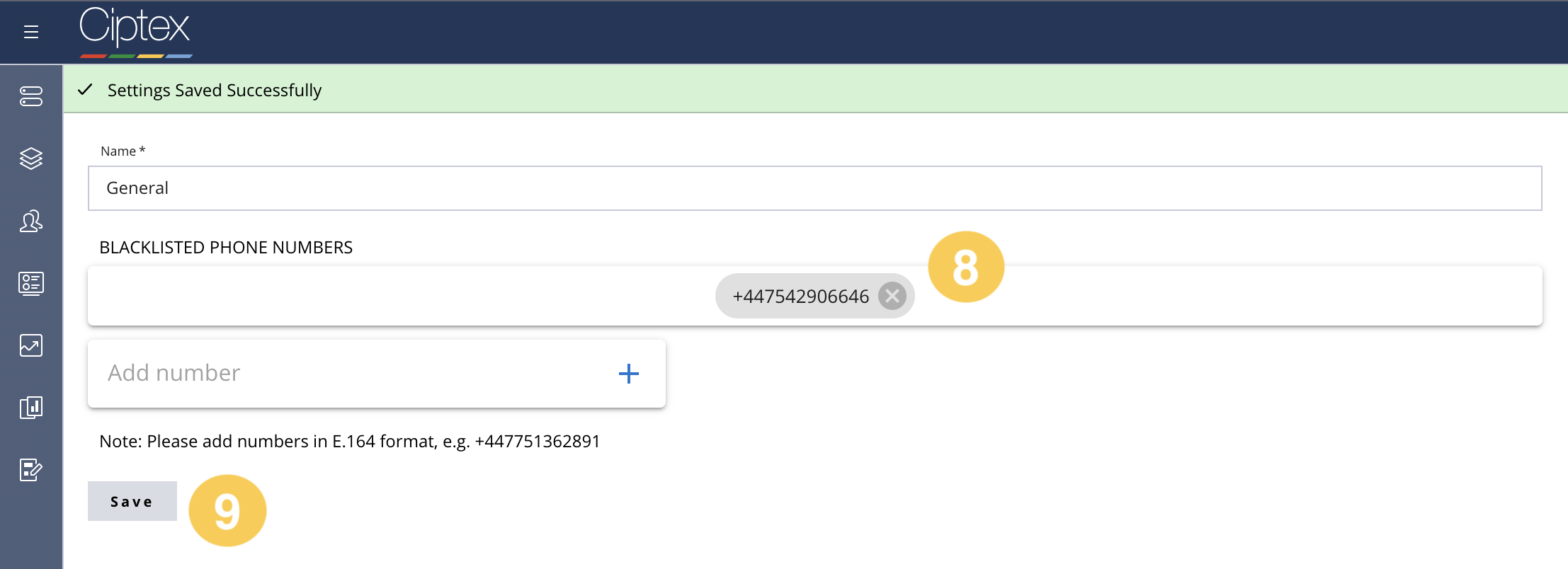
Task: Open the list card sidebar icon
Action: [x=31, y=283]
